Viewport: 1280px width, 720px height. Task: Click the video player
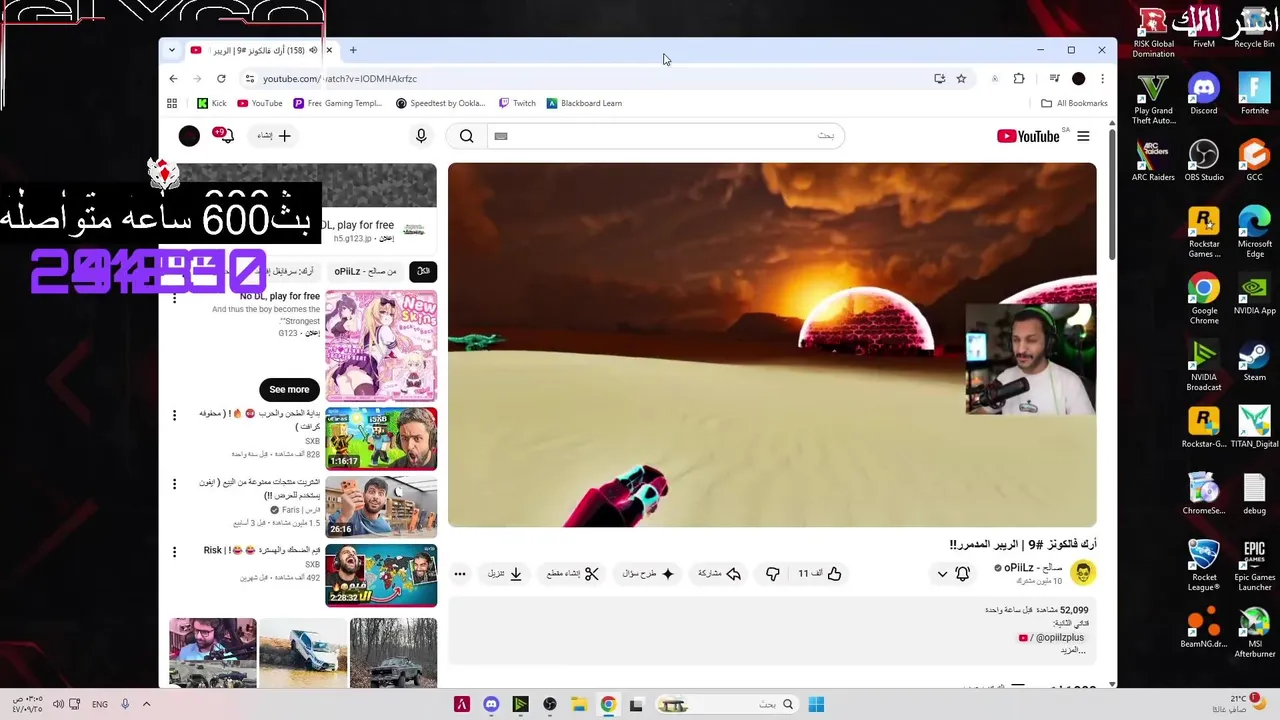click(x=772, y=345)
